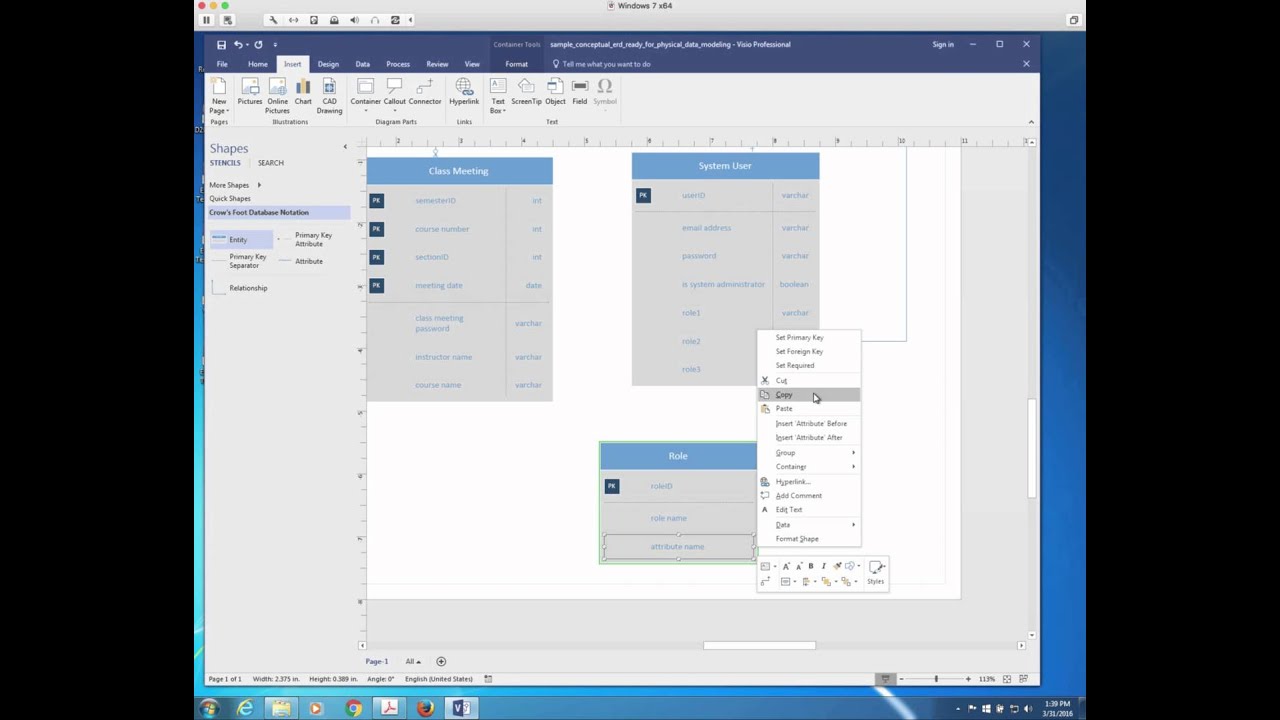
Task: Add a ScreenTip to the shape
Action: (x=526, y=92)
